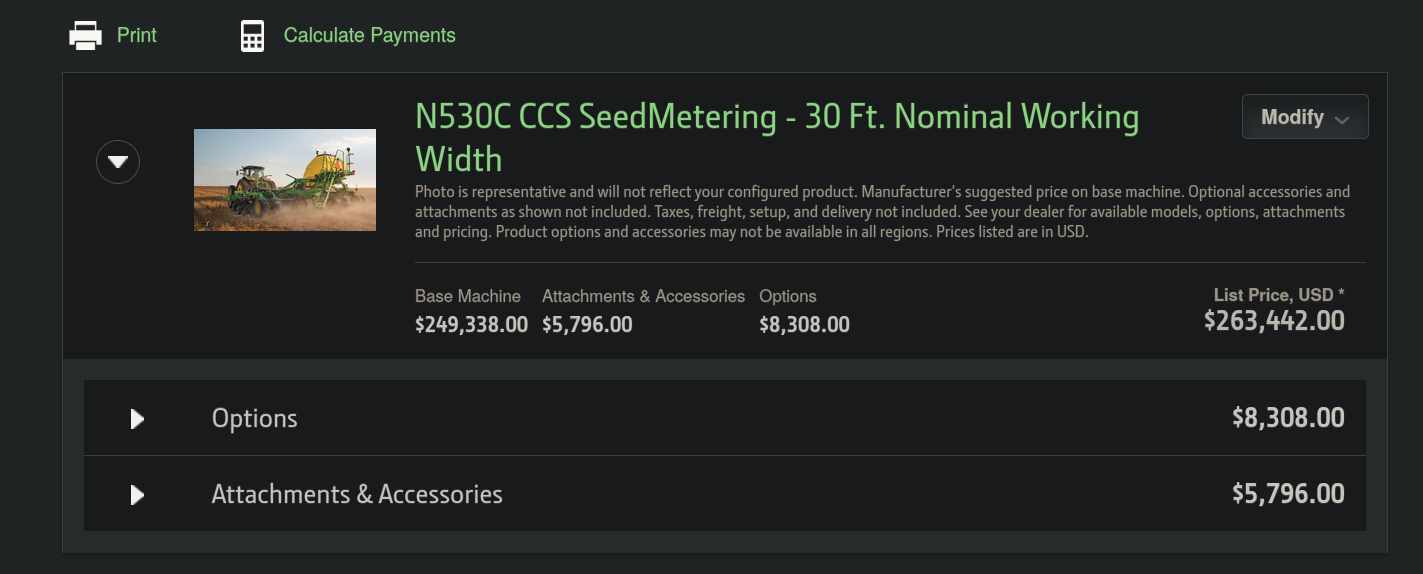Click the Base Machine price $249,338.00
Screen dimensions: 1423x574
[471, 324]
